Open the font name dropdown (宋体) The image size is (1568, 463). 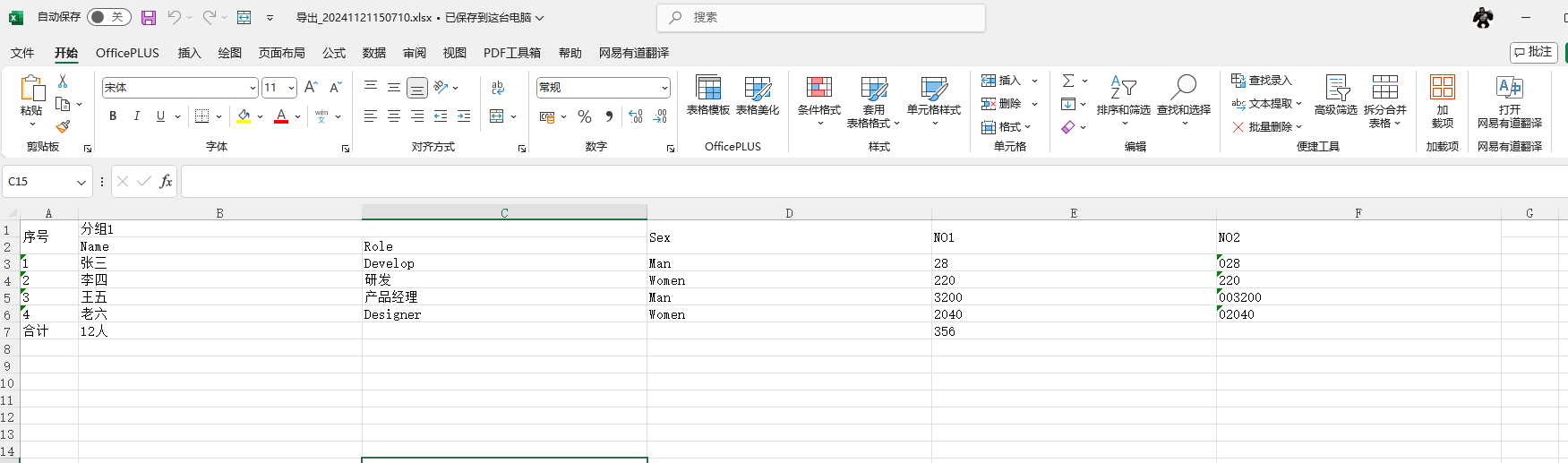[x=252, y=88]
